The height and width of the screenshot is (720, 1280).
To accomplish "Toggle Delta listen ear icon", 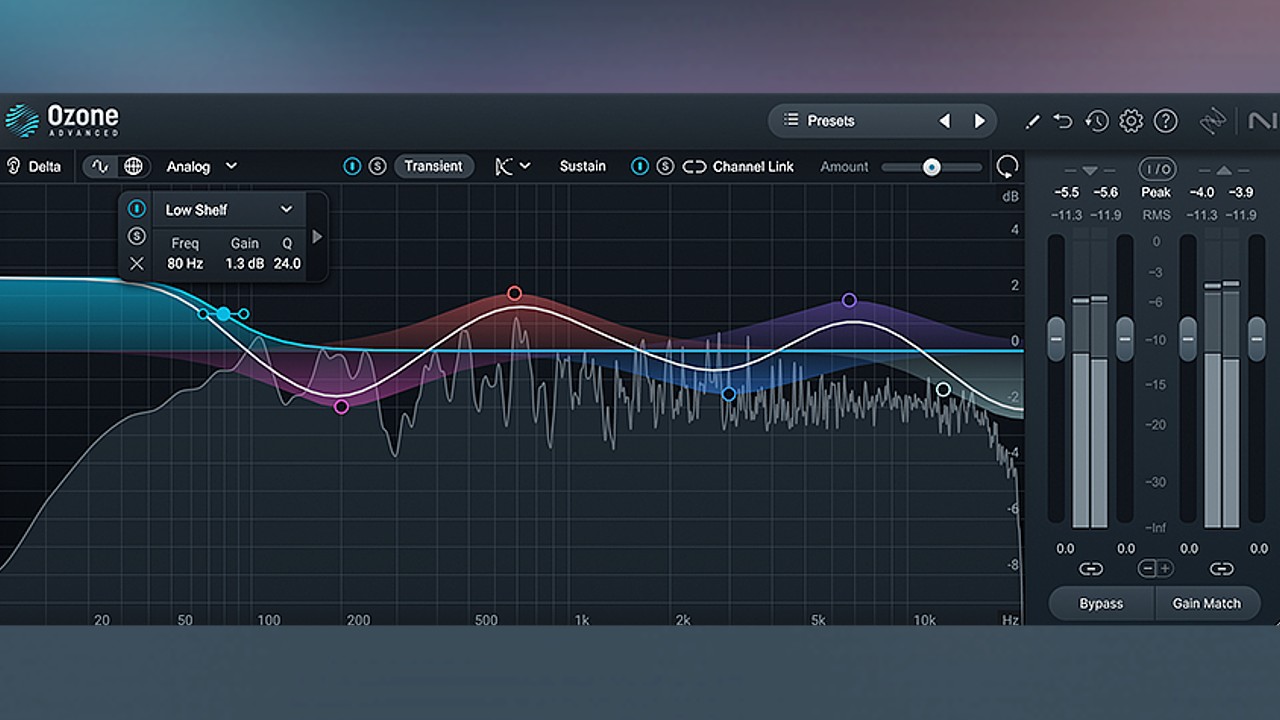I will pos(14,166).
